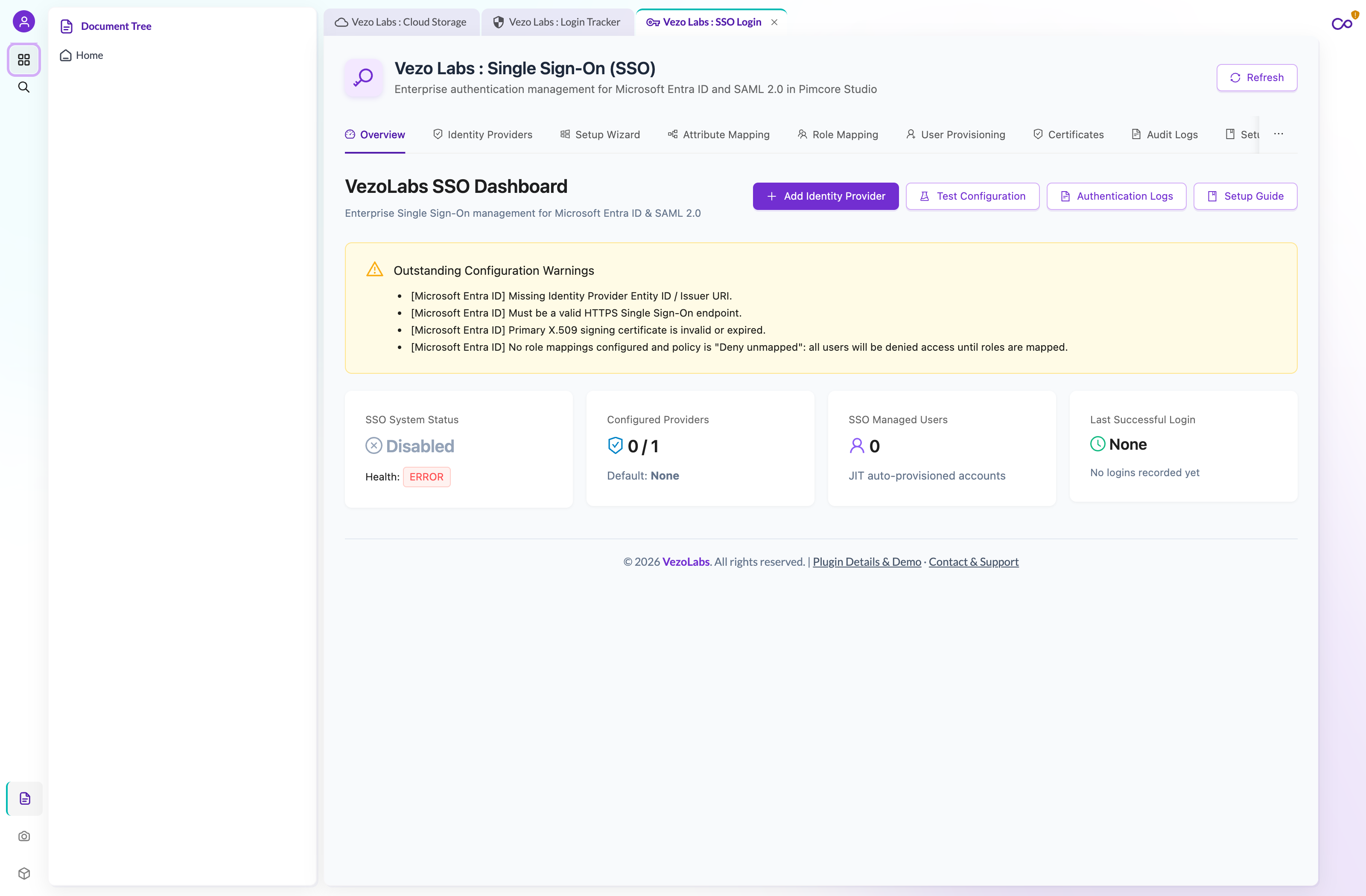
Task: Click 'JIT auto-provisioned accounts' text
Action: (x=927, y=476)
